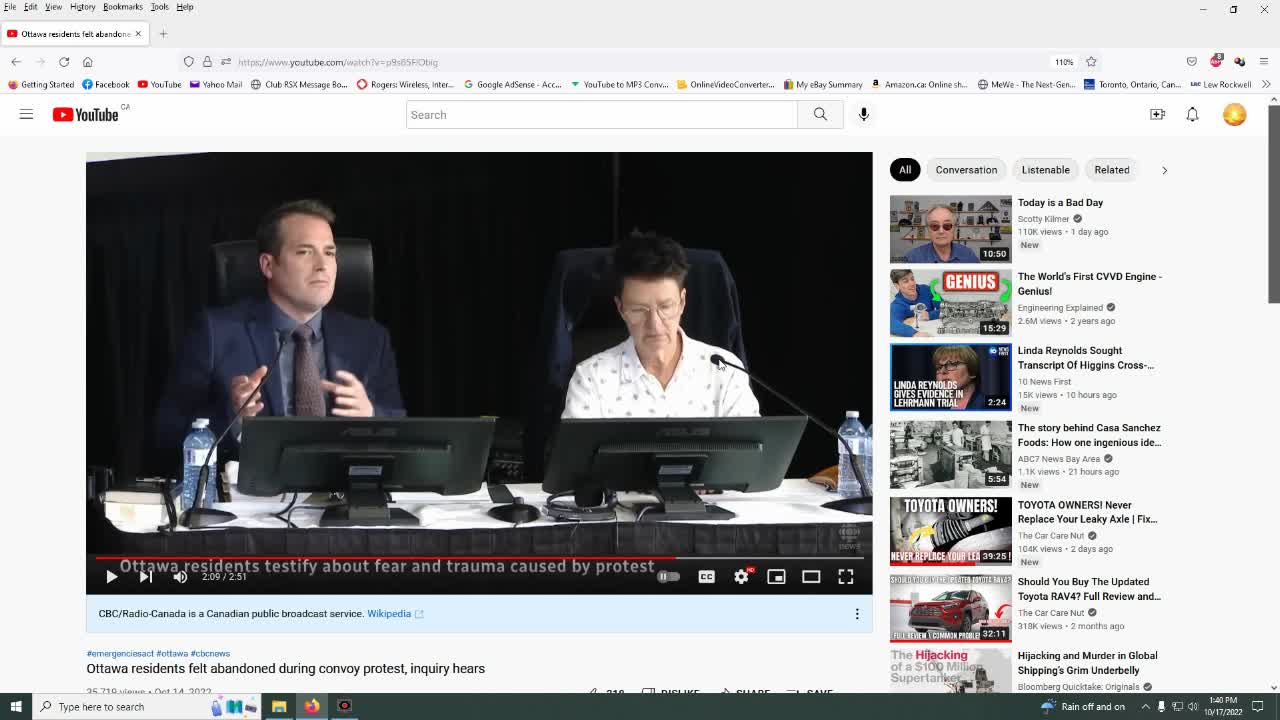Mute the video volume icon
Image resolution: width=1280 pixels, height=720 pixels.
(x=180, y=577)
